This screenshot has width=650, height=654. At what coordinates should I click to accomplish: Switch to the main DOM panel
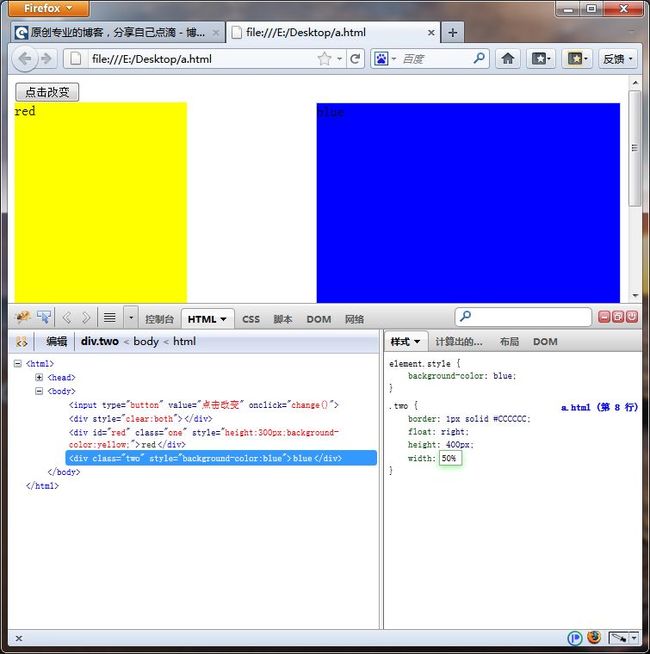pos(319,319)
